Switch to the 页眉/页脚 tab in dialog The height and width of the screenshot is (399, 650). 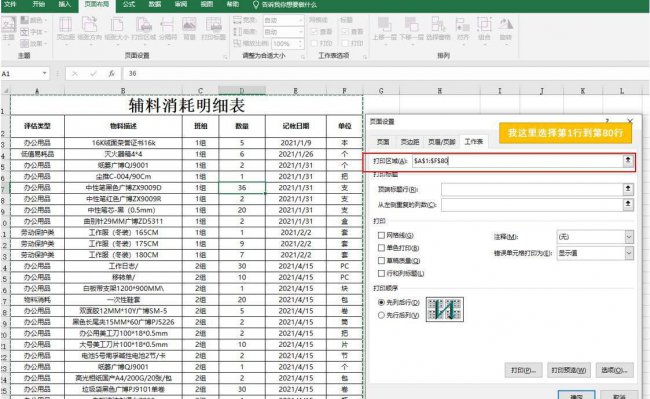point(441,142)
